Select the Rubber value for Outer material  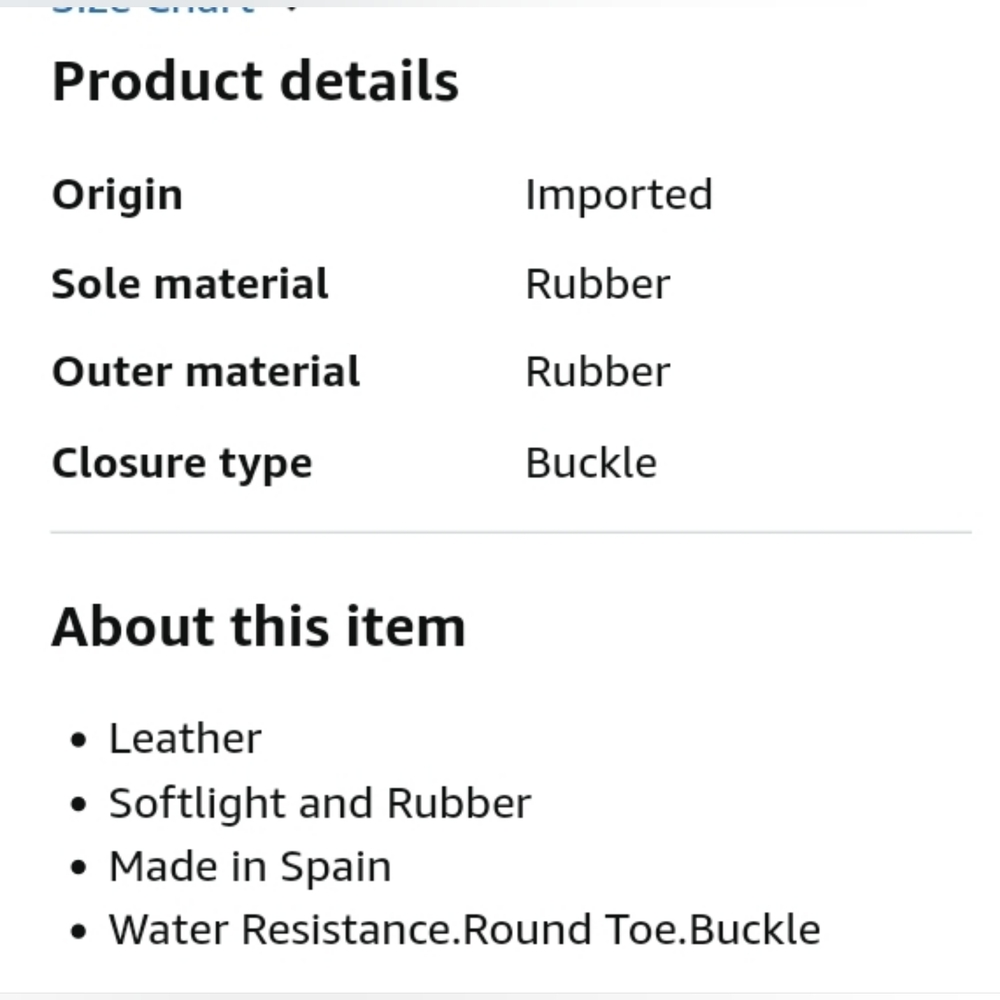click(598, 372)
